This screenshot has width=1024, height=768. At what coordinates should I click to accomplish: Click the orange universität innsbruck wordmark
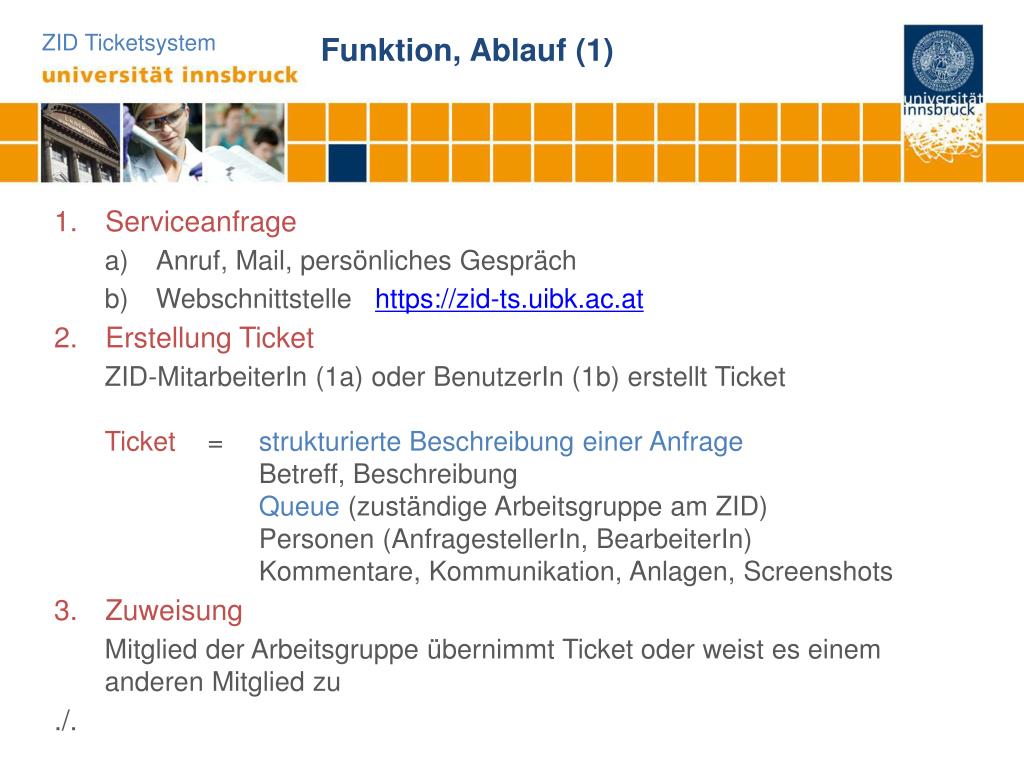[x=170, y=74]
